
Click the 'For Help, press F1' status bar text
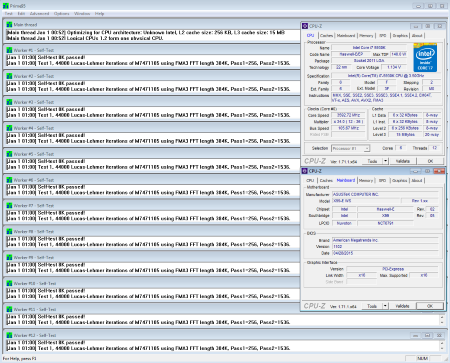19,359
